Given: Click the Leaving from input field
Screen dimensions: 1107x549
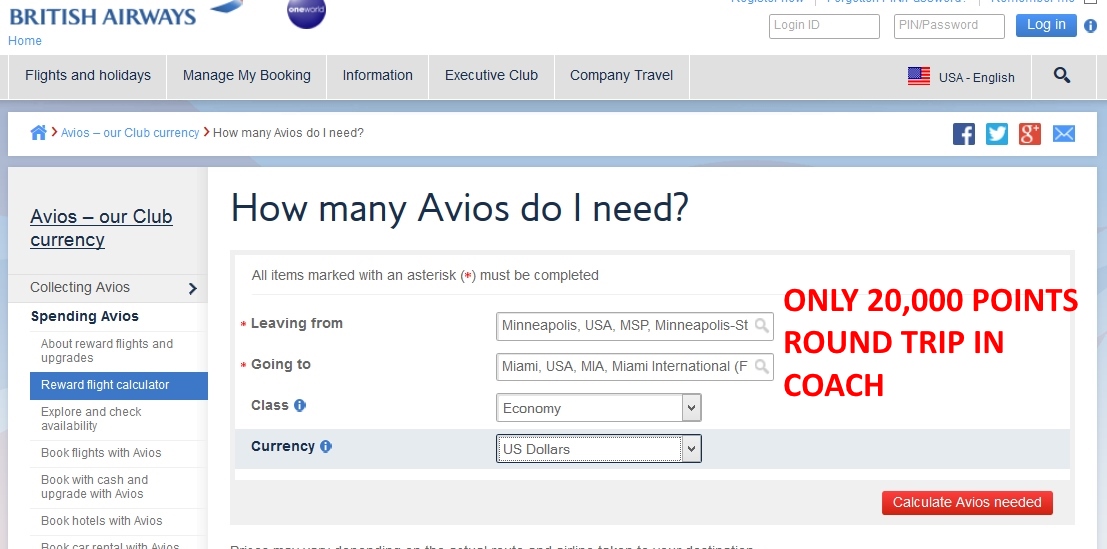Looking at the screenshot, I should tap(626, 325).
